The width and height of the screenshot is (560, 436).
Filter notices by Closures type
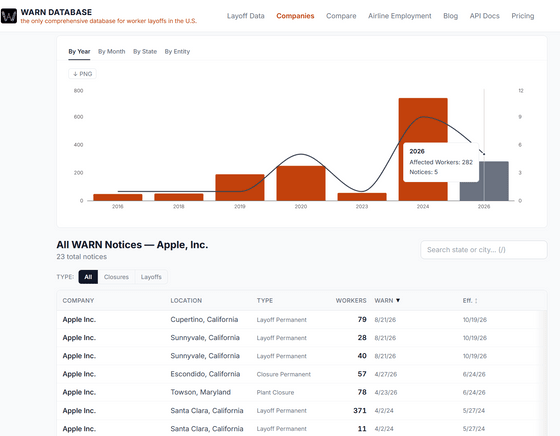[x=116, y=277]
